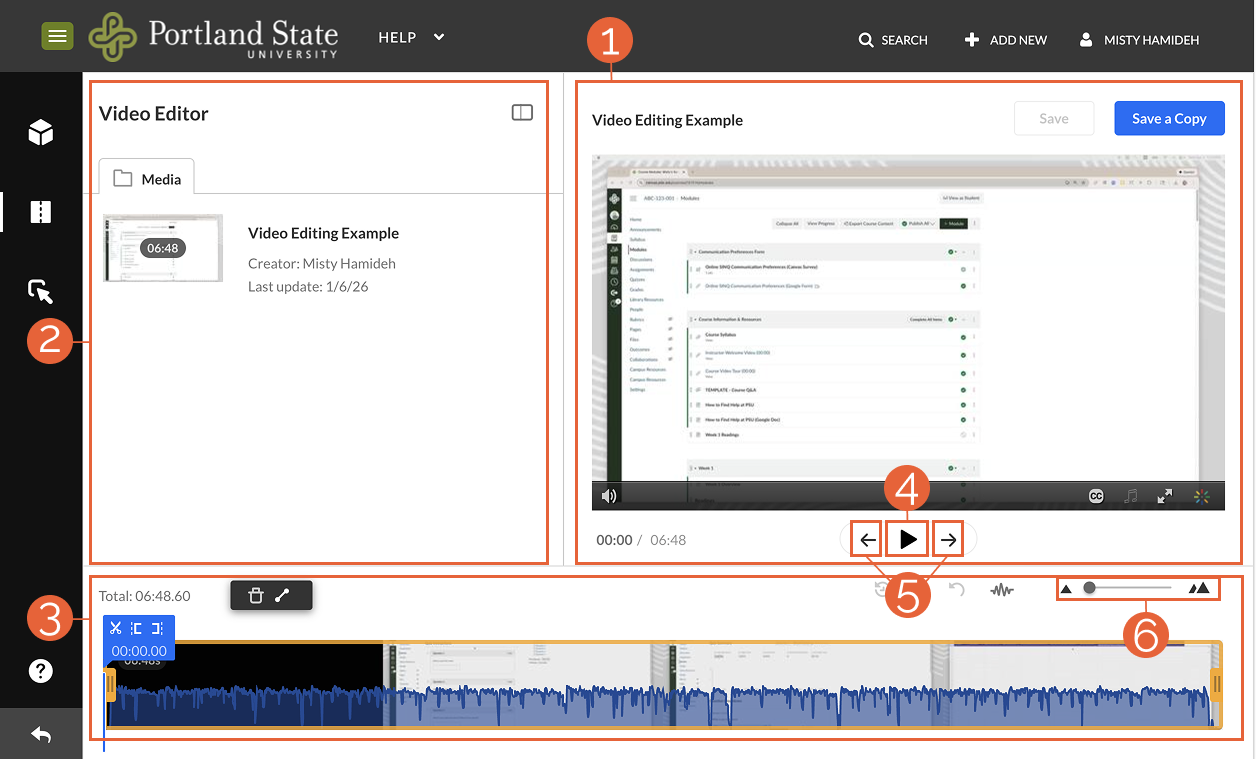Select the scissors cut tool on the clip
Screen dimensions: 1256x759
(x=116, y=628)
